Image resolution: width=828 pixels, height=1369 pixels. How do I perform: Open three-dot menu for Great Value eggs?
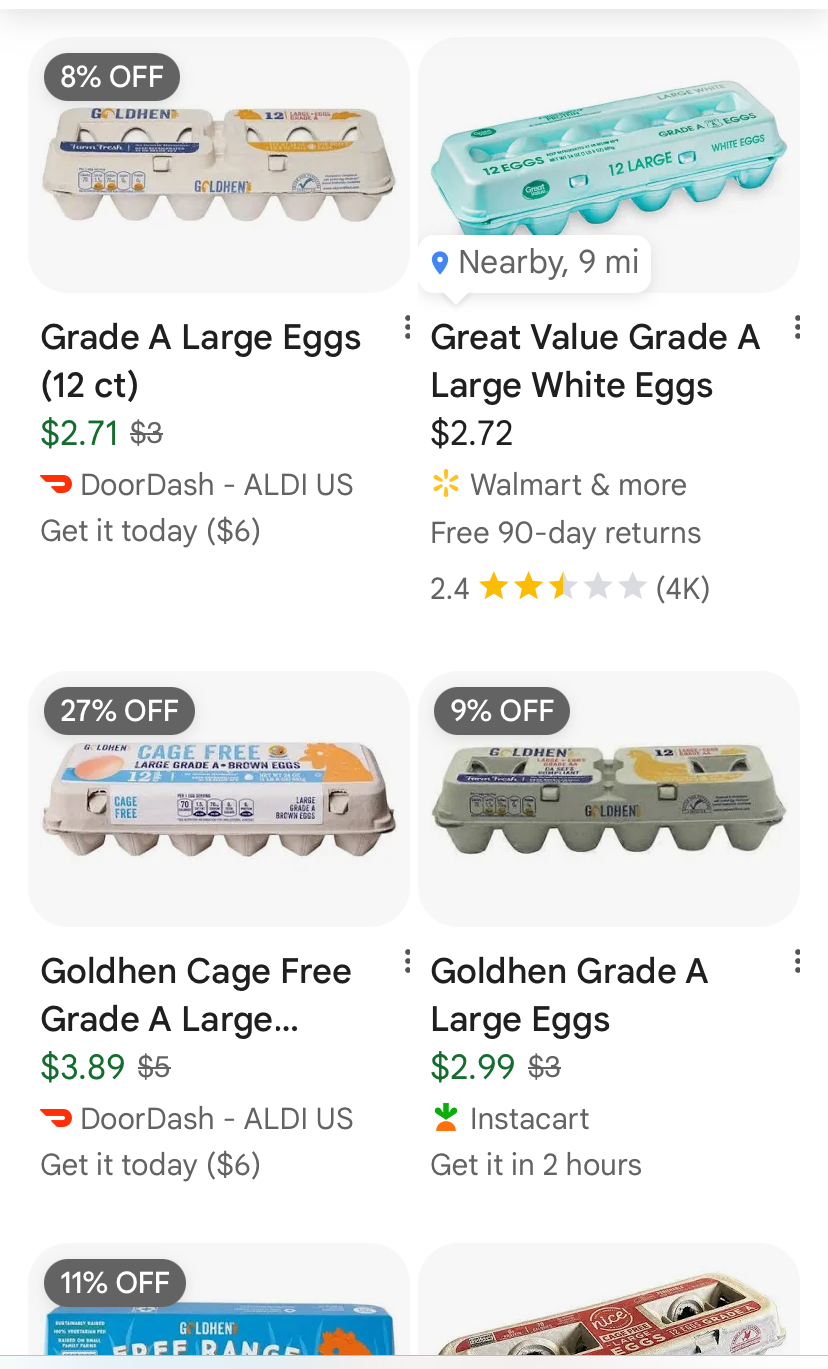click(x=797, y=328)
